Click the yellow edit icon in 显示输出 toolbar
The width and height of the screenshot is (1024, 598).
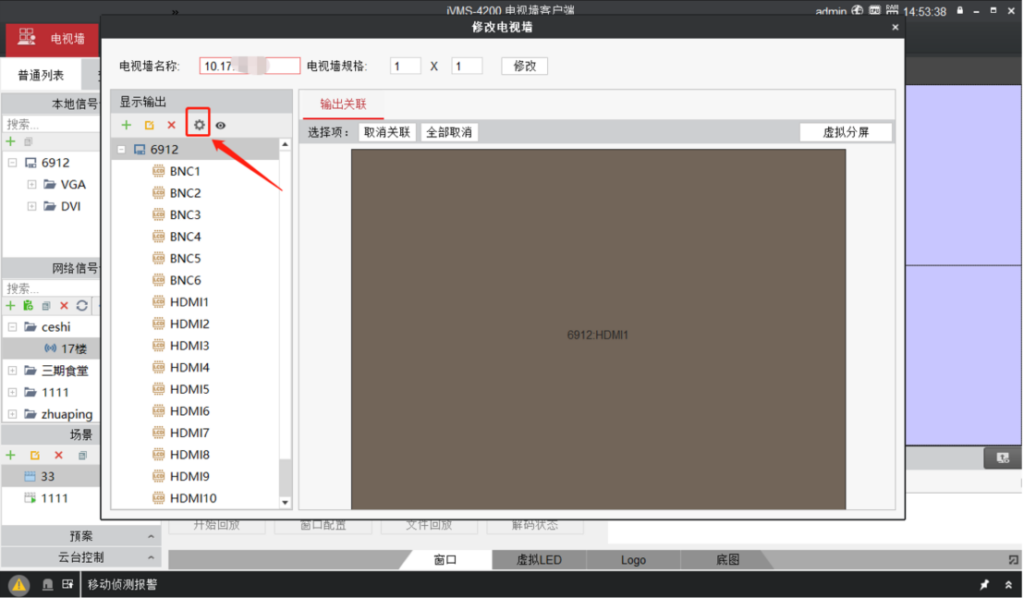tap(149, 125)
